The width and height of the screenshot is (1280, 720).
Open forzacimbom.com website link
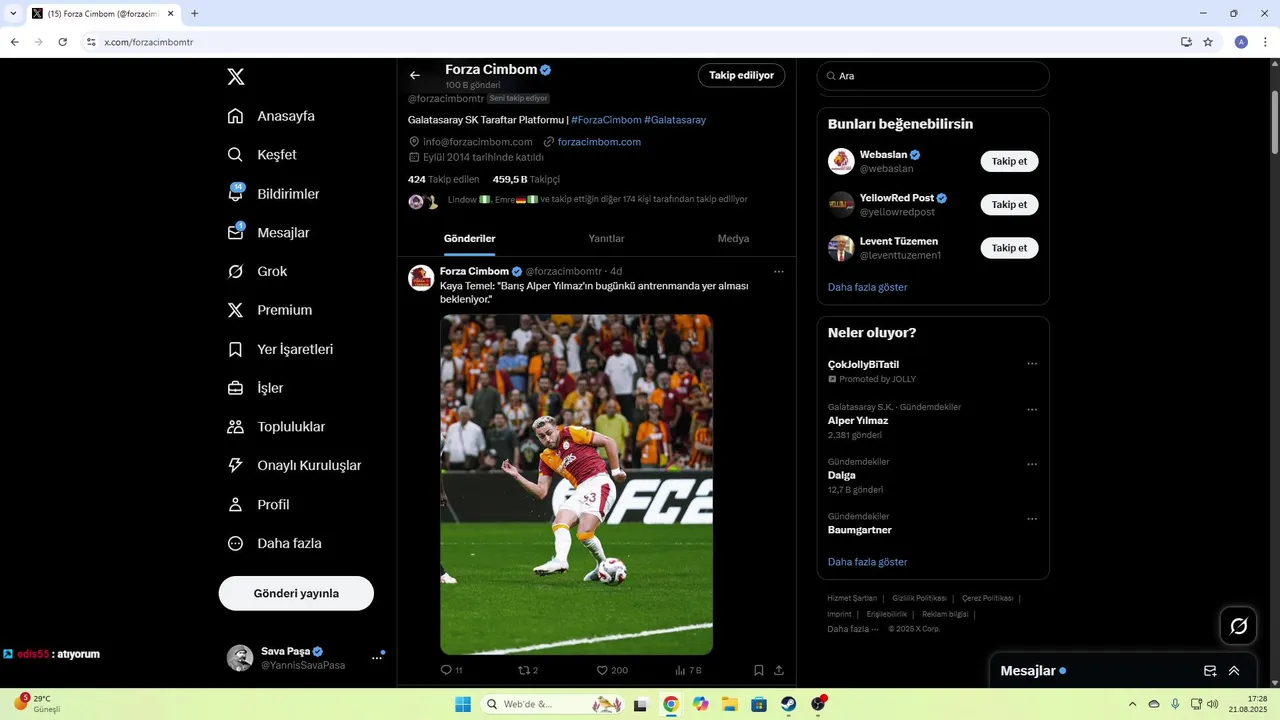(599, 142)
